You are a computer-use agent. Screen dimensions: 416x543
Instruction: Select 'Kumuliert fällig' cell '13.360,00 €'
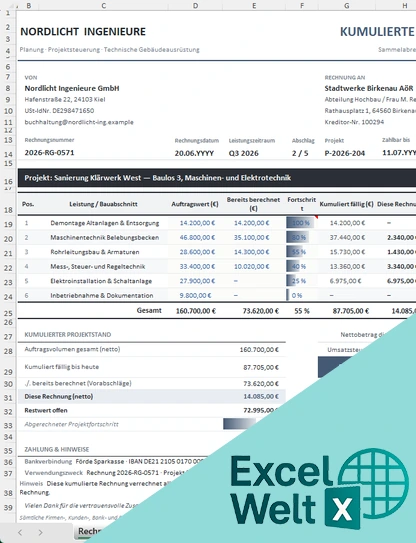tap(347, 267)
